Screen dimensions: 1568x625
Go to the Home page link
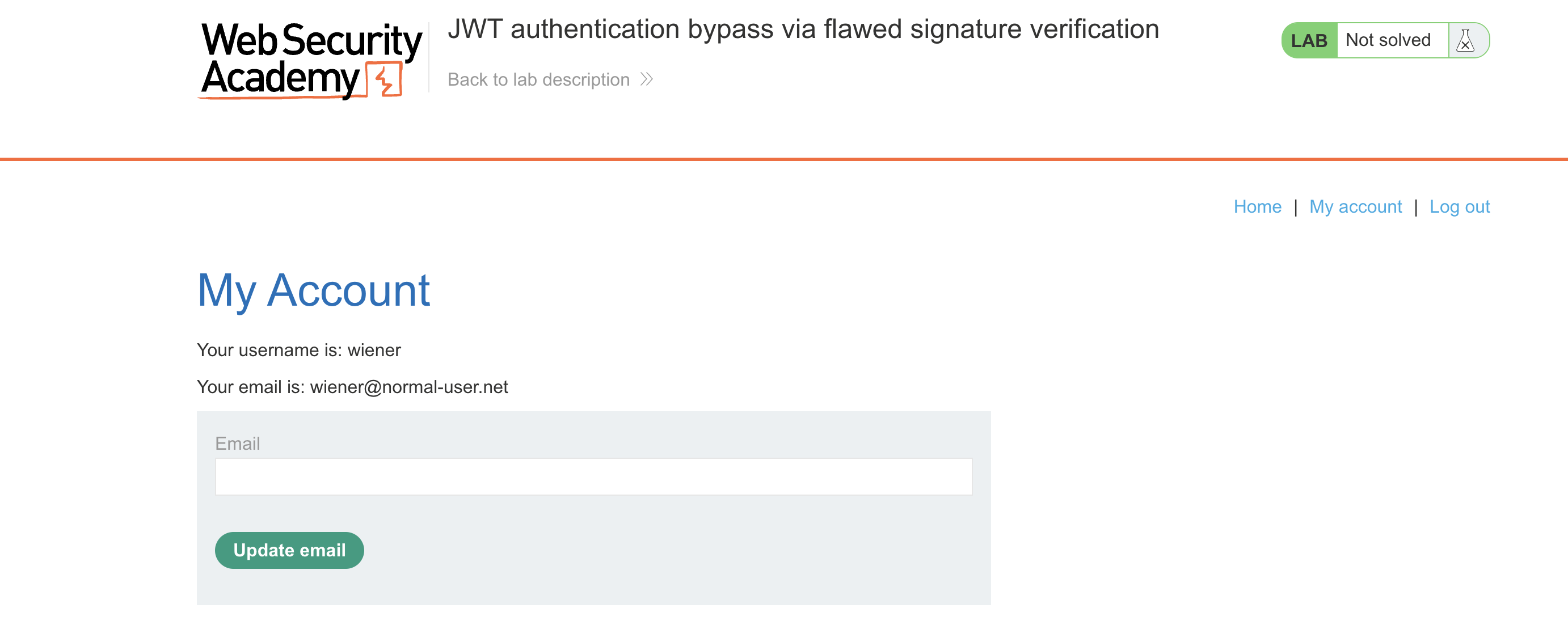pyautogui.click(x=1257, y=207)
